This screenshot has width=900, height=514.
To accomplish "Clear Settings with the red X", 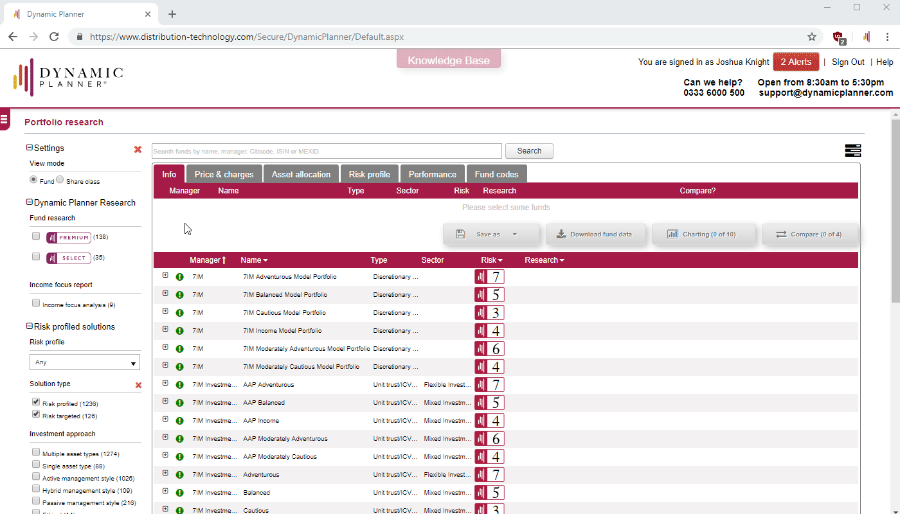I will (x=138, y=149).
